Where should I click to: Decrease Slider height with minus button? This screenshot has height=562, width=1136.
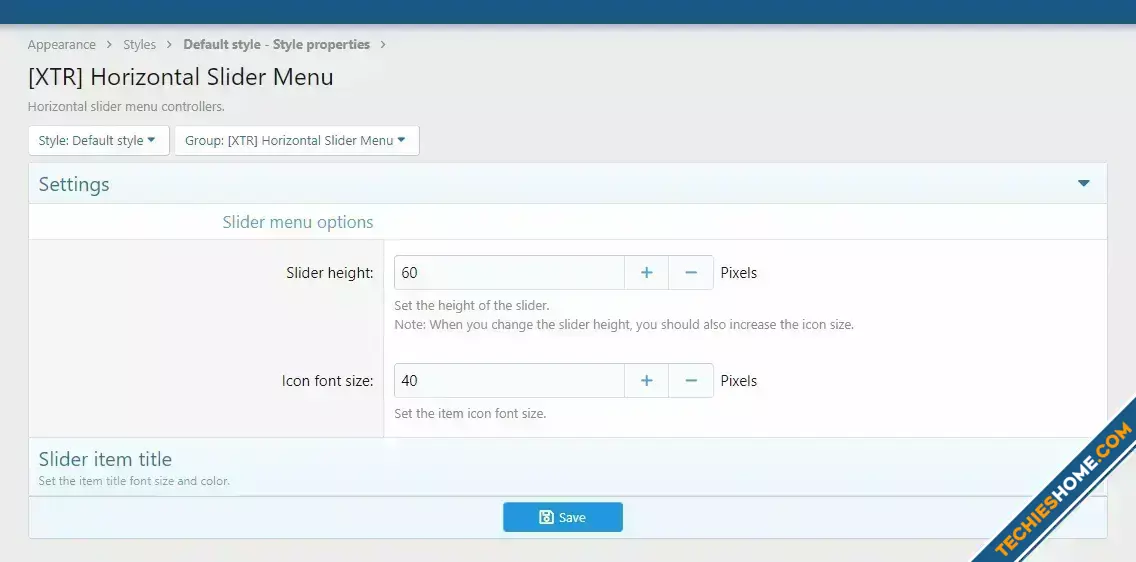691,273
